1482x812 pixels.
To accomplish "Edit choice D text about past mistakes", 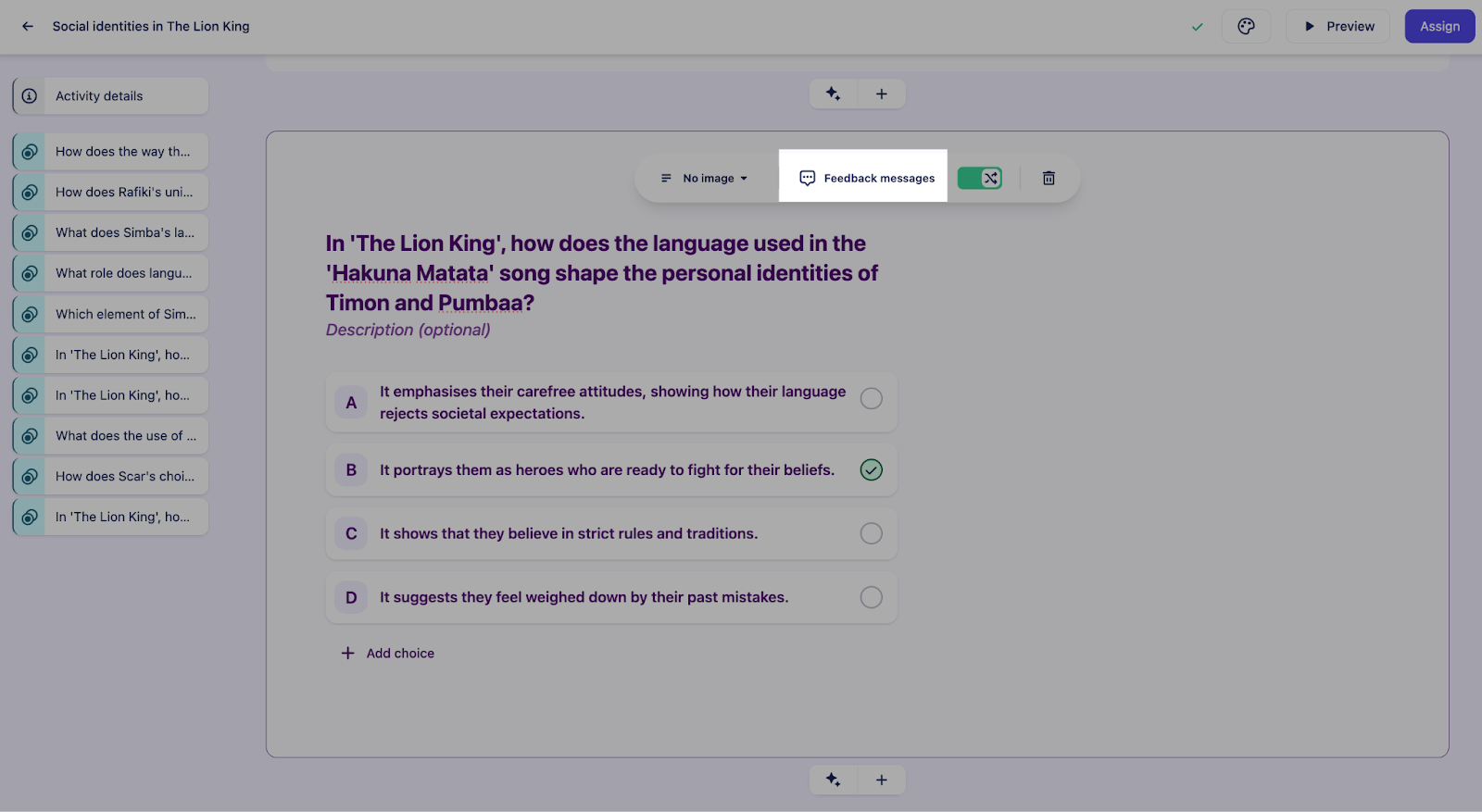I will click(x=584, y=598).
